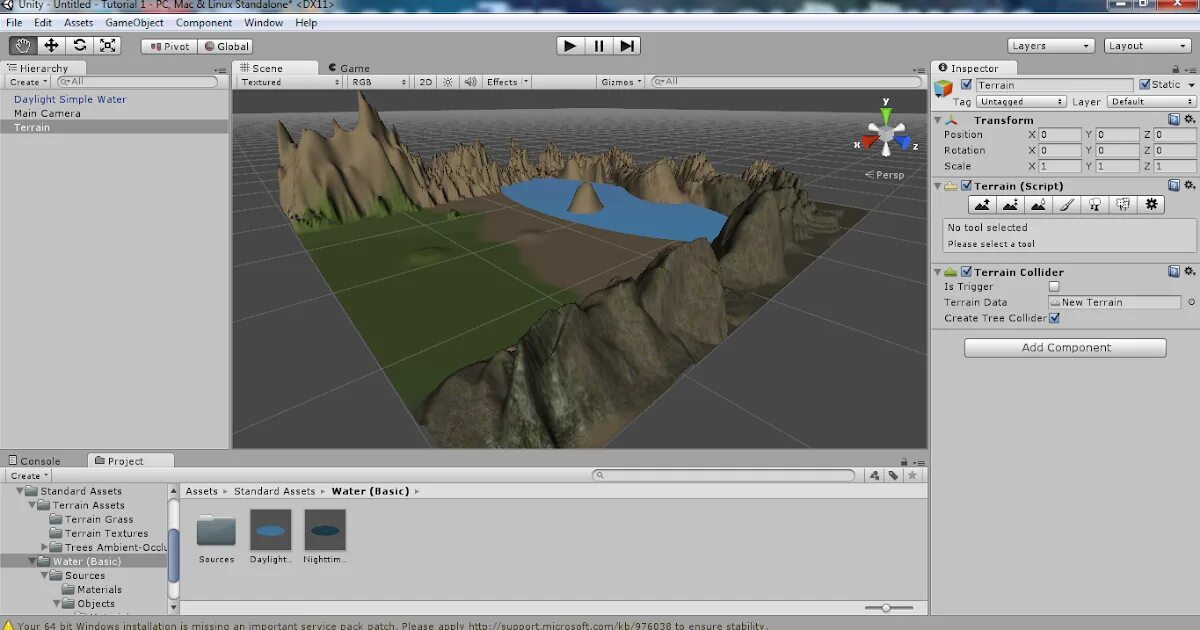Open Terrain Script help book icon
The image size is (1200, 630).
click(x=1174, y=186)
